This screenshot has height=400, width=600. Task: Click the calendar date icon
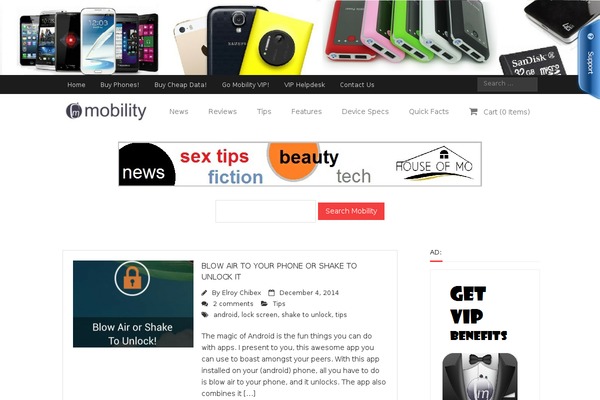[271, 293]
